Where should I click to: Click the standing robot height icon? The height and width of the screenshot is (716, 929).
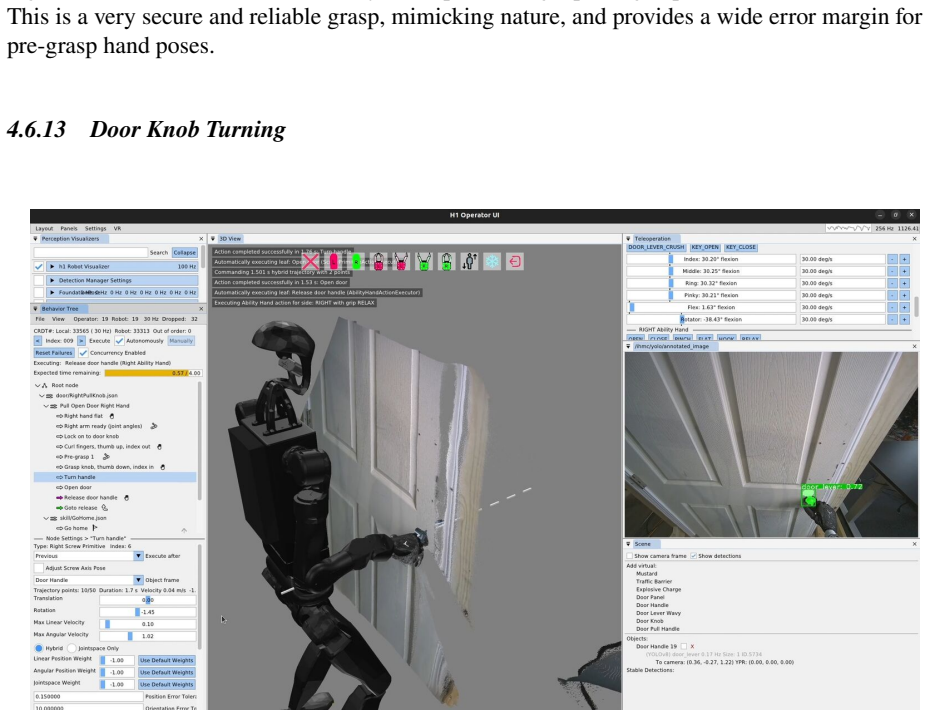click(x=469, y=261)
